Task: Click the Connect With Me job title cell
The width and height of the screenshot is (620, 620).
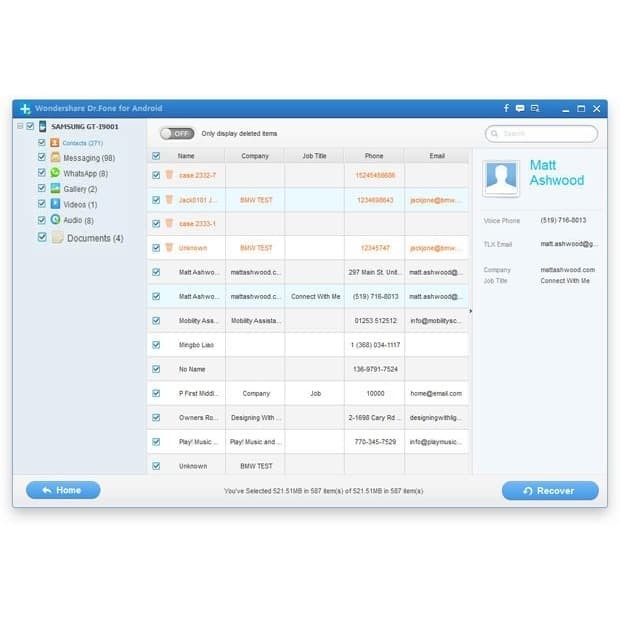Action: tap(316, 296)
